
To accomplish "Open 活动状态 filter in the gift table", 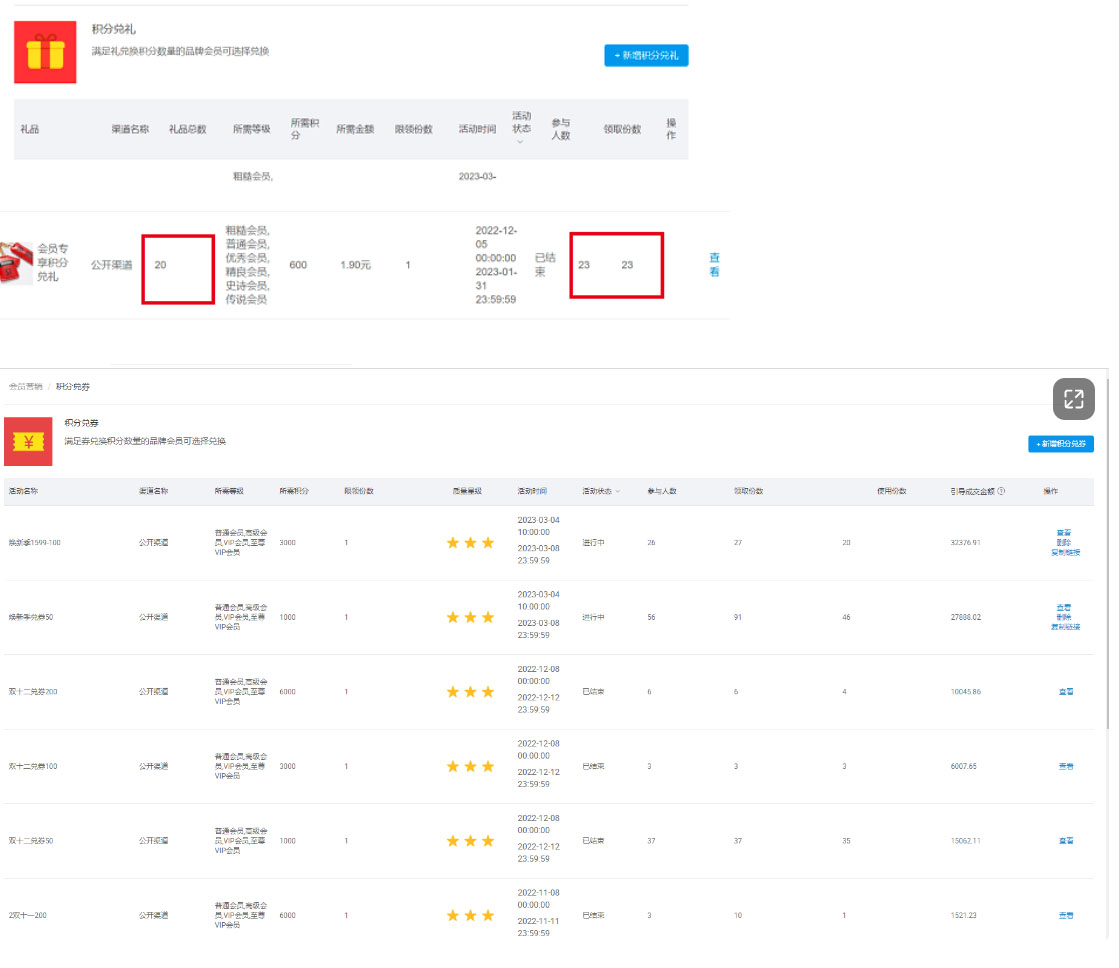I will (520, 142).
